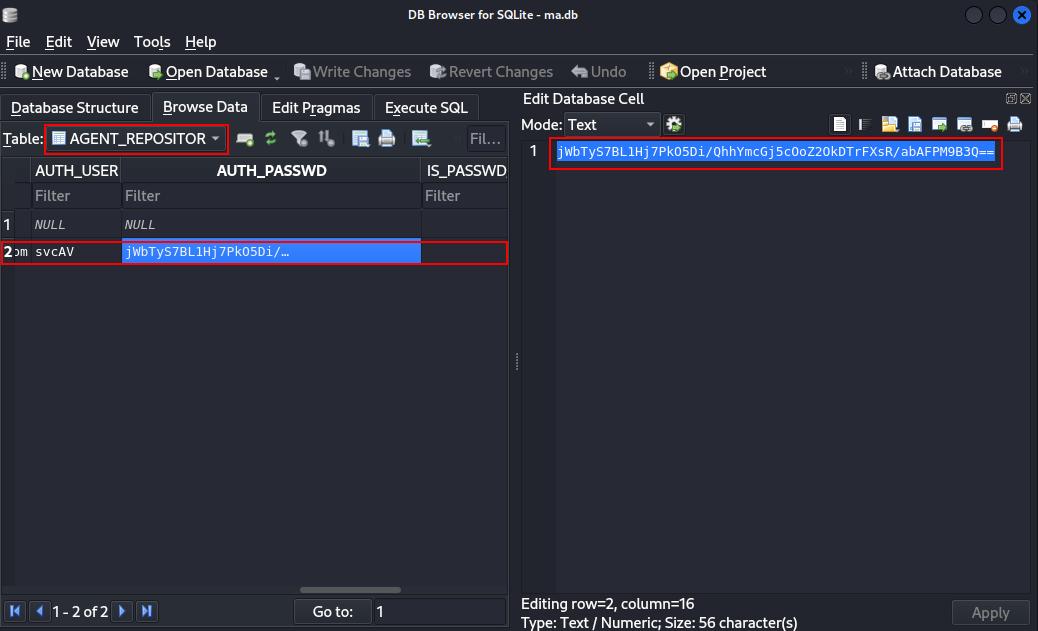The image size is (1038, 631).
Task: Open the File menu
Action: (18, 42)
